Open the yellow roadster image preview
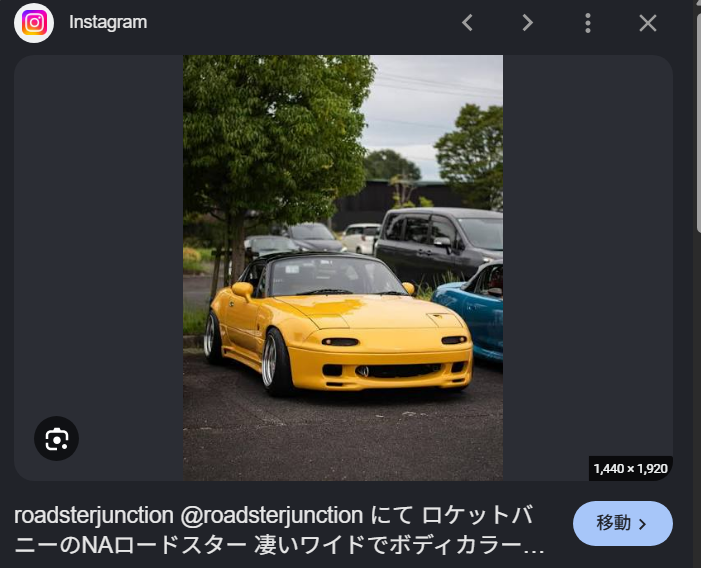The width and height of the screenshot is (701, 568). pos(343,268)
